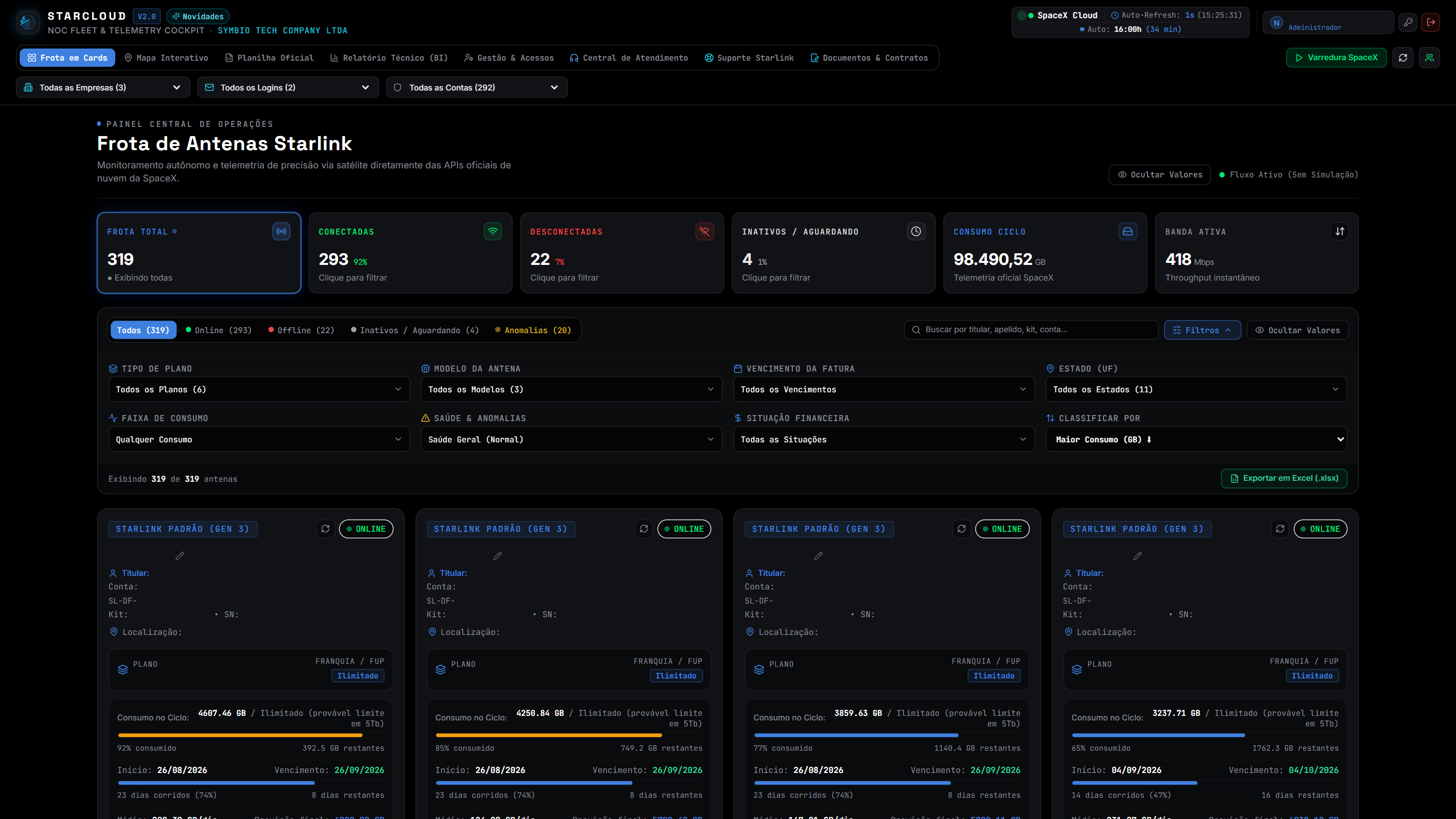The image size is (1456, 819).
Task: Click the clock icon on Inativos card
Action: click(x=916, y=231)
